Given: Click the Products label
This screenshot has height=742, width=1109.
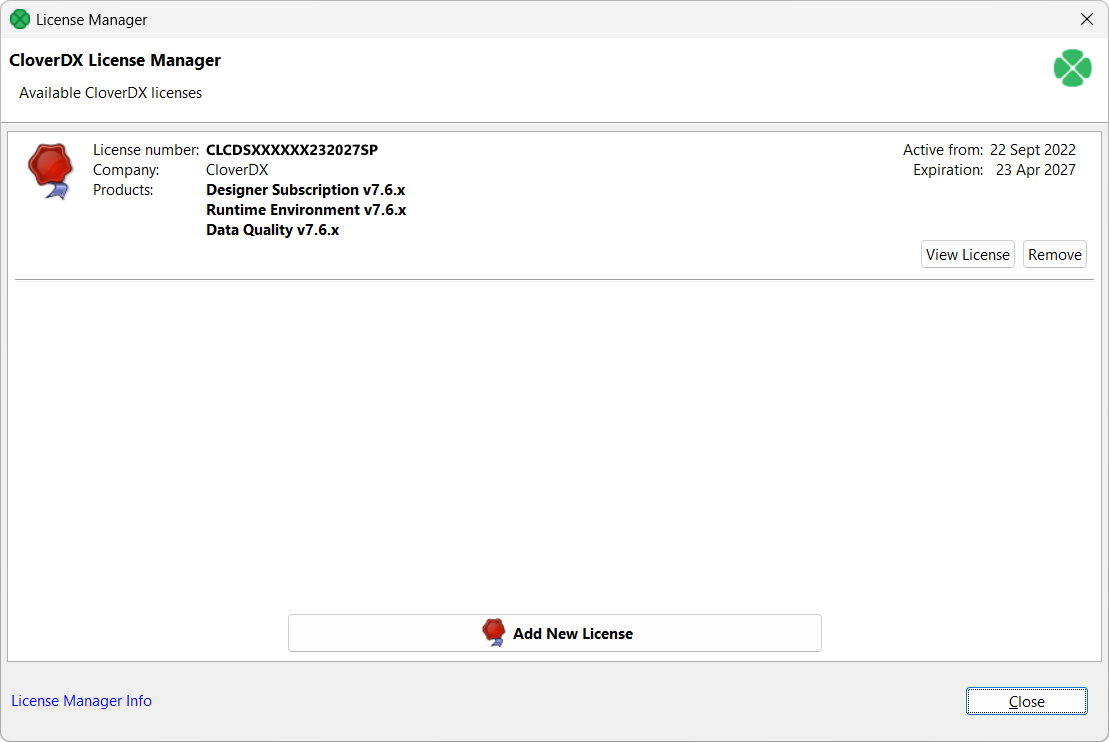Looking at the screenshot, I should (123, 190).
